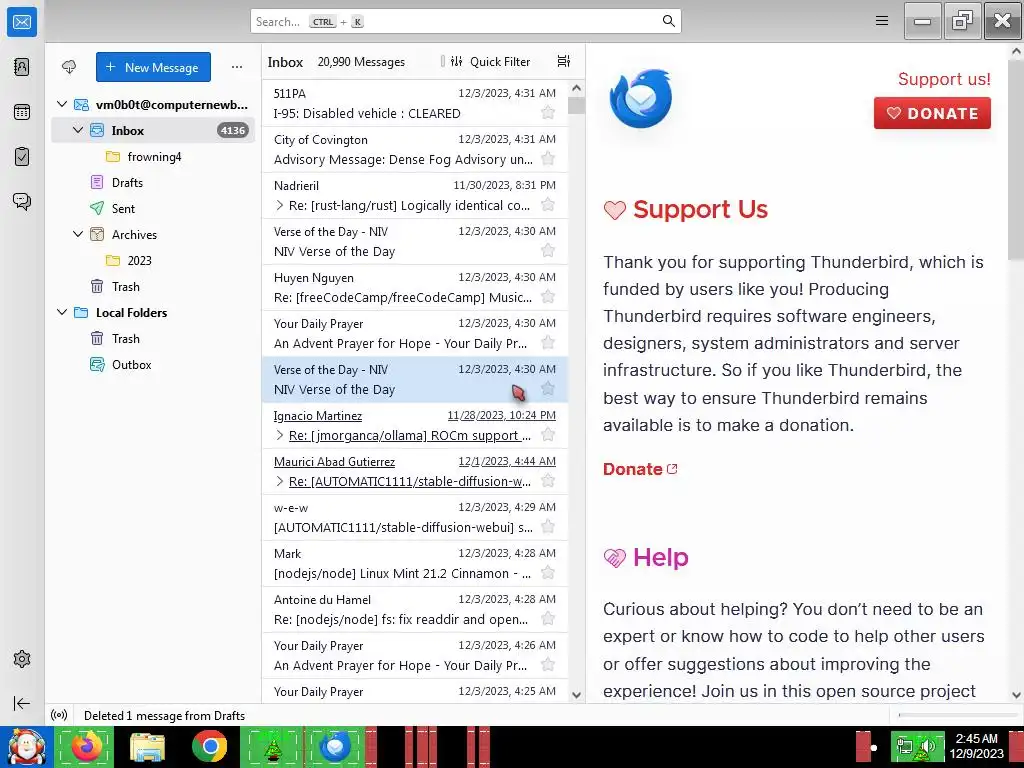The height and width of the screenshot is (768, 1024).
Task: Open Settings gear icon
Action: pos(22,659)
